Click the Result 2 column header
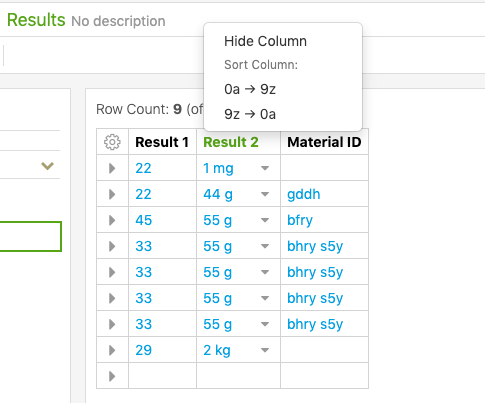This screenshot has height=403, width=485. [x=231, y=142]
